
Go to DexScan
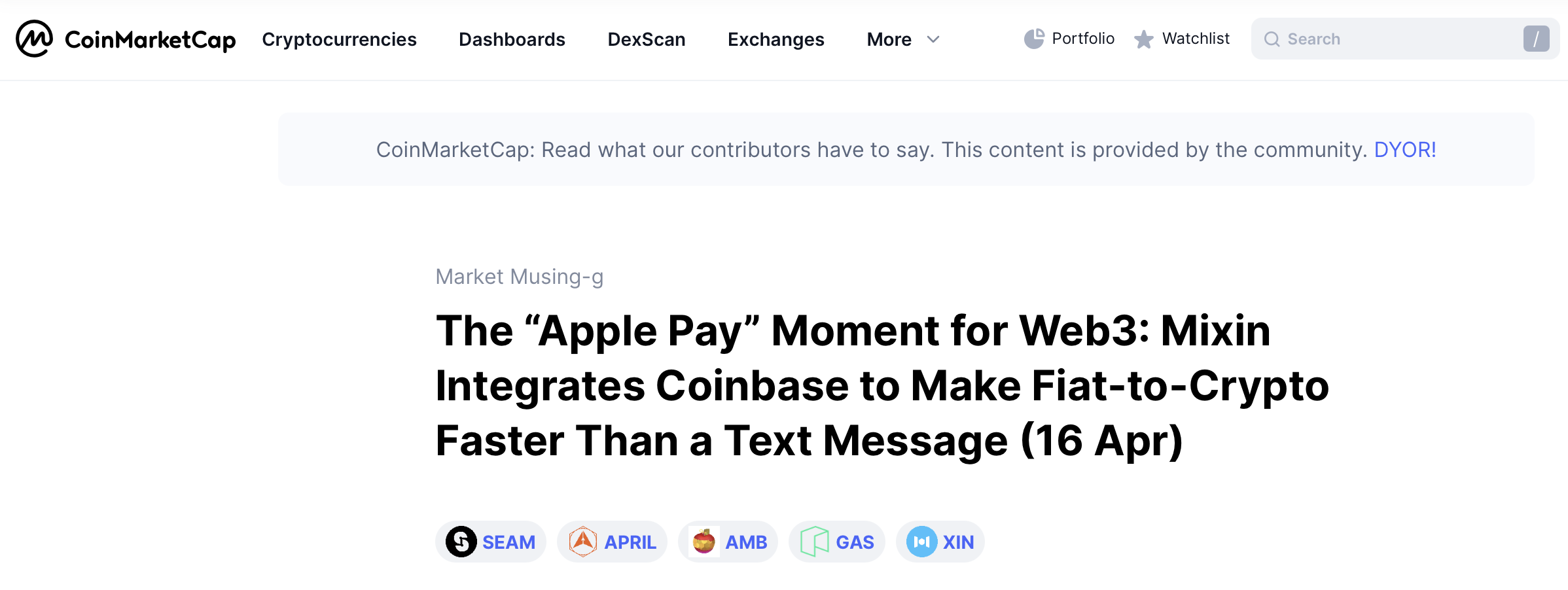click(646, 39)
